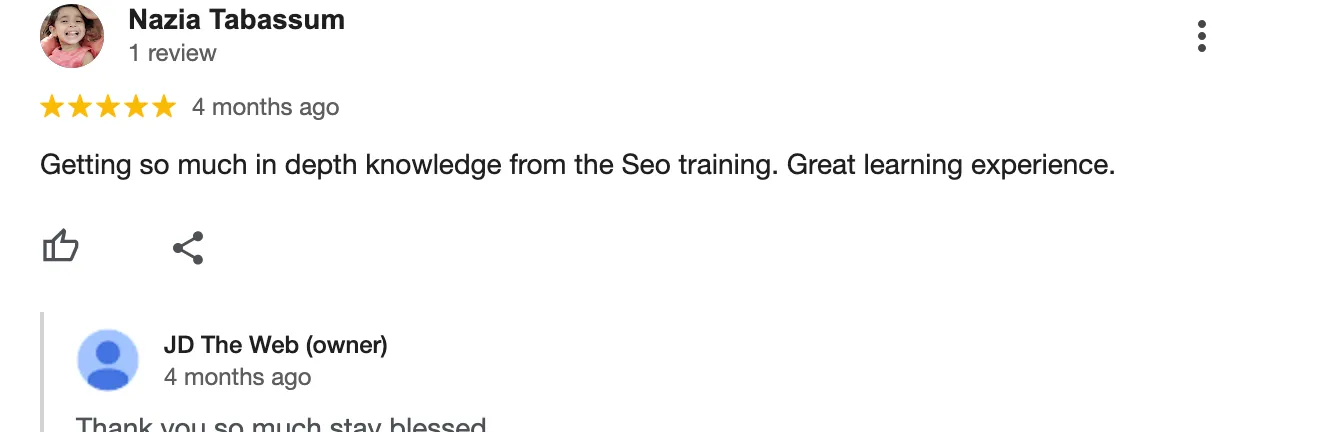Click Nazia Tabassum's profile photo
Image resolution: width=1340 pixels, height=432 pixels.
pos(72,37)
